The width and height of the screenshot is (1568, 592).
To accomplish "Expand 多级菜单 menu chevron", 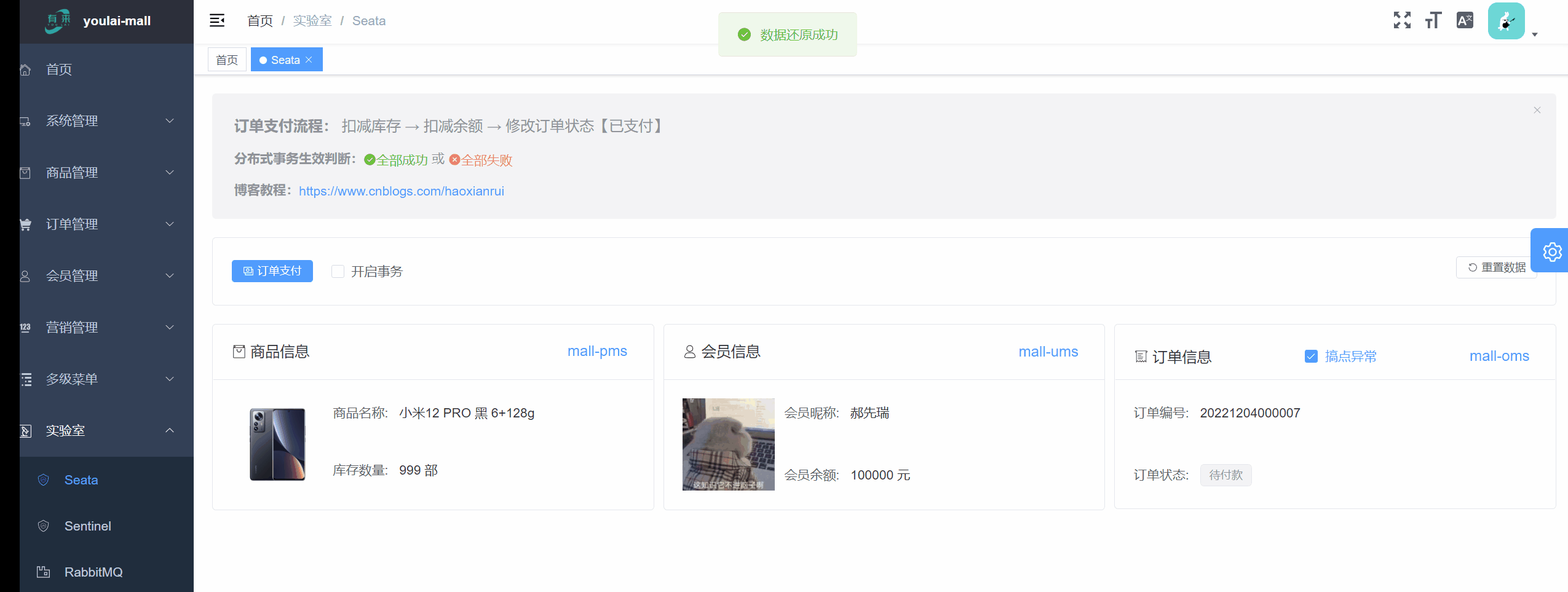I will coord(170,379).
